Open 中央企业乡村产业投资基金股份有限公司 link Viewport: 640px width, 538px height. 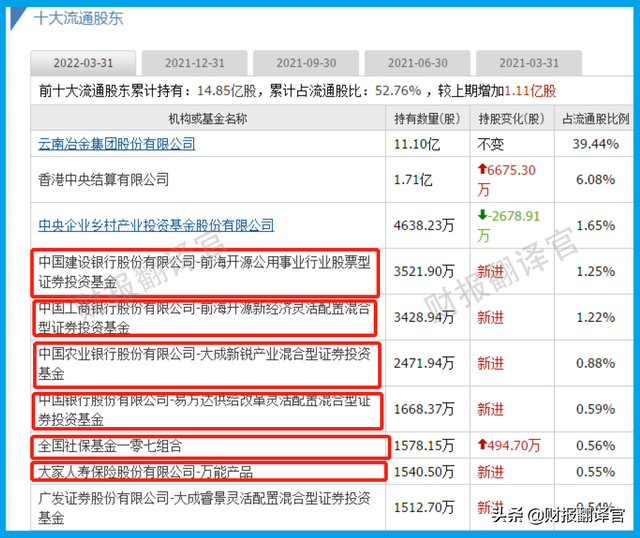(156, 225)
